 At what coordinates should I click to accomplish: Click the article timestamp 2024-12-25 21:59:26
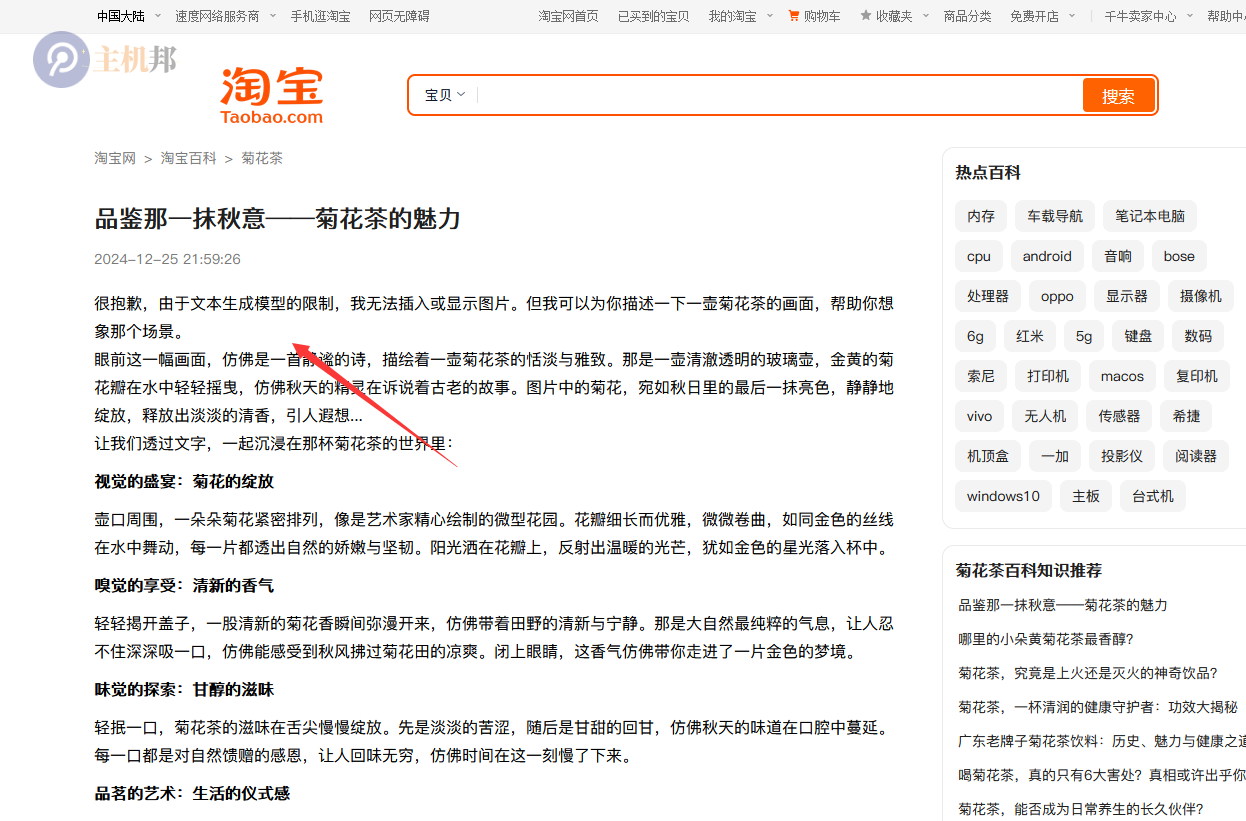167,259
